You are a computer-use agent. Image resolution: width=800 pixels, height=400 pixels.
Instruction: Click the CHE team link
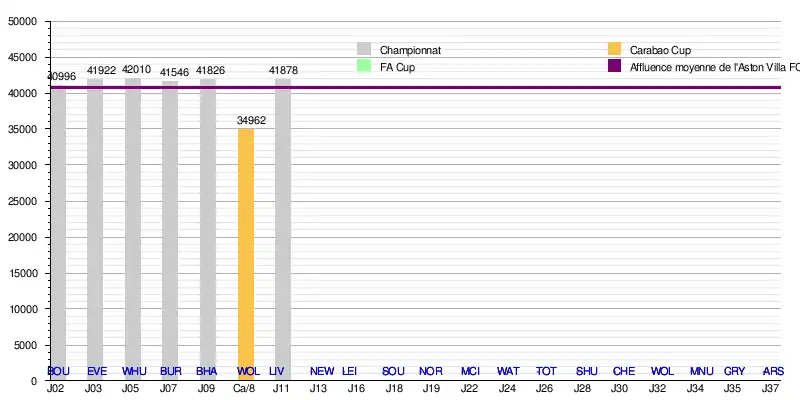click(623, 371)
